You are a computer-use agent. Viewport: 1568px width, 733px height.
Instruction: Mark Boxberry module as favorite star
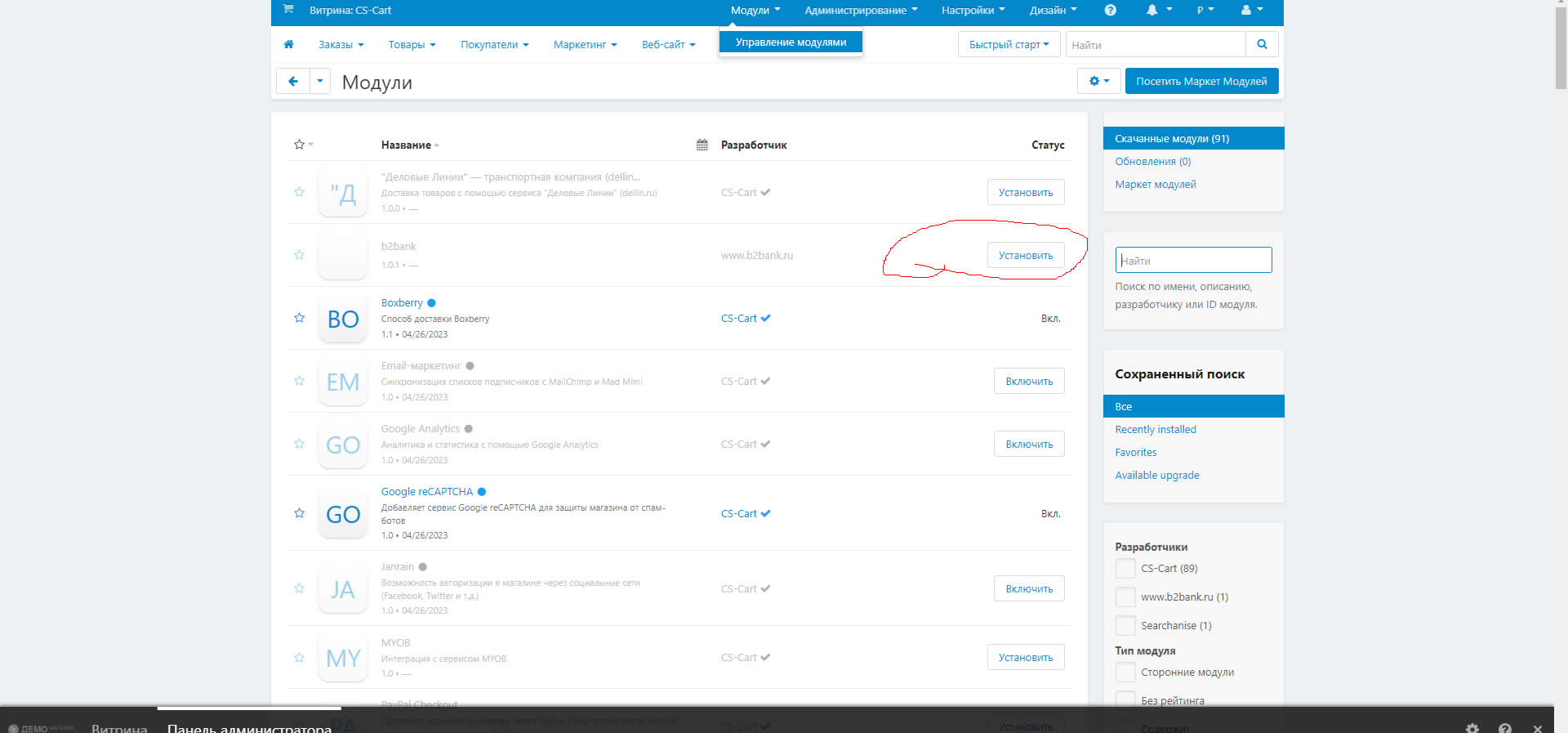click(299, 318)
